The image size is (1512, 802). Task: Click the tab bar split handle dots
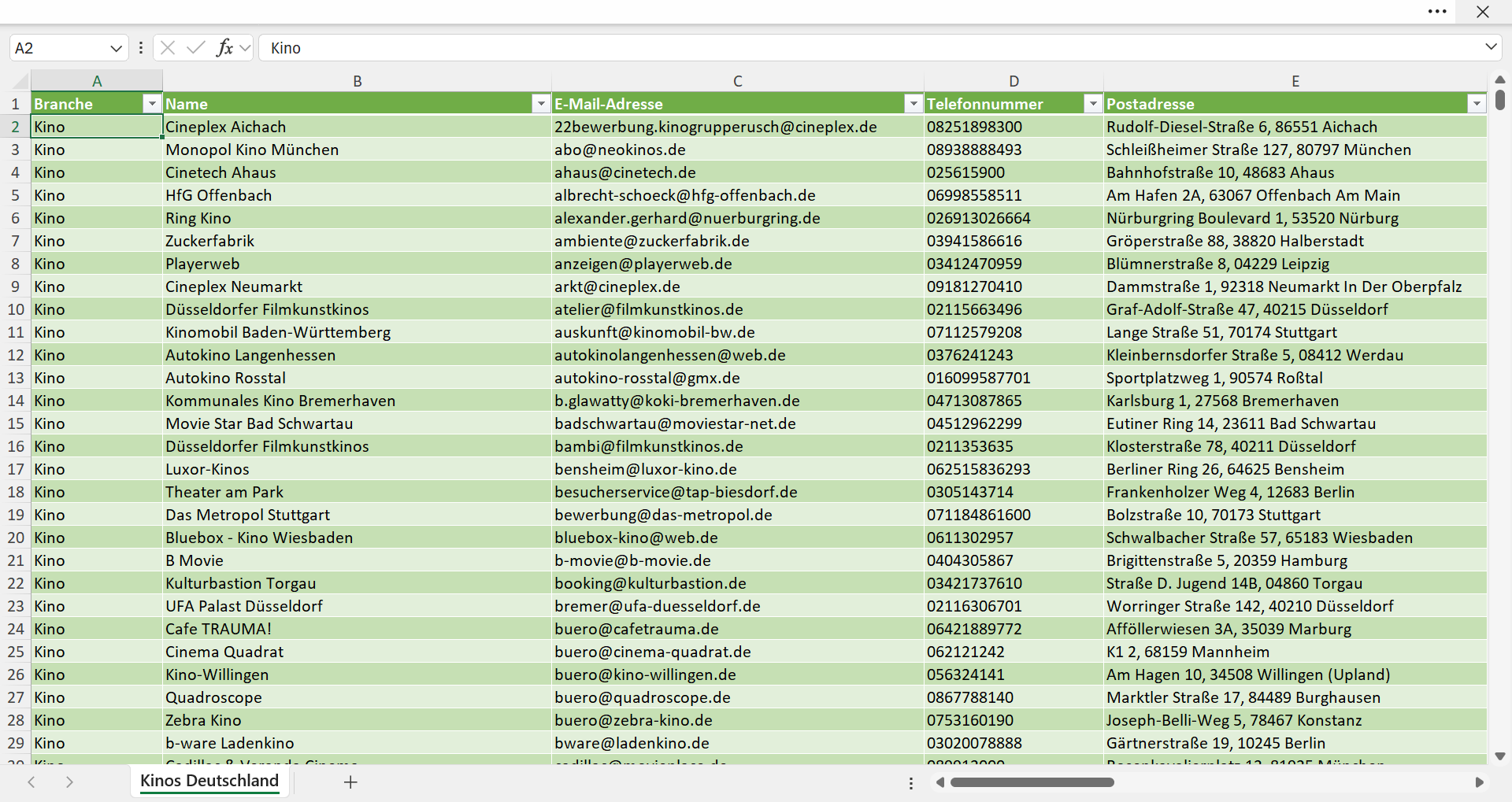[911, 783]
